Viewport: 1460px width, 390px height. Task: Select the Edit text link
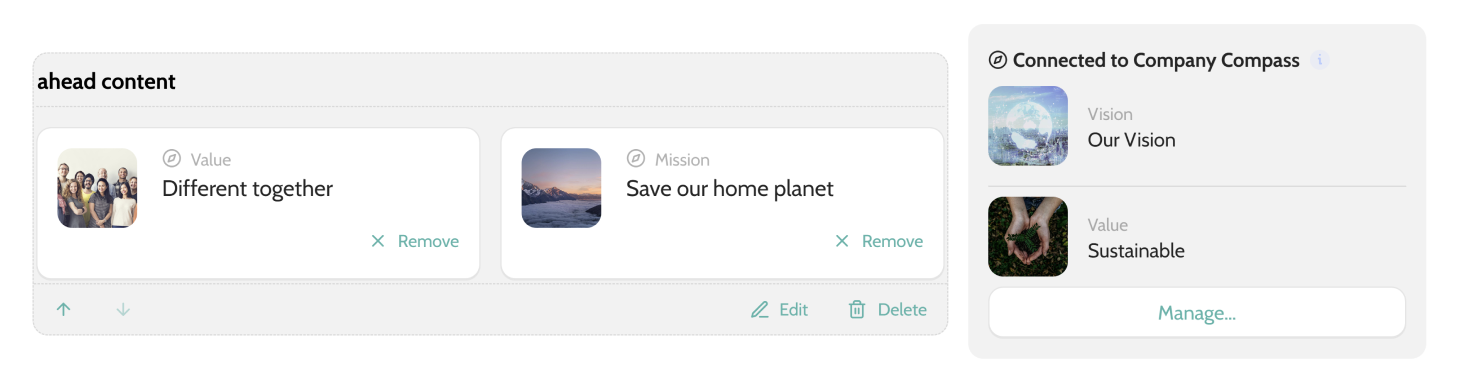[x=793, y=310]
